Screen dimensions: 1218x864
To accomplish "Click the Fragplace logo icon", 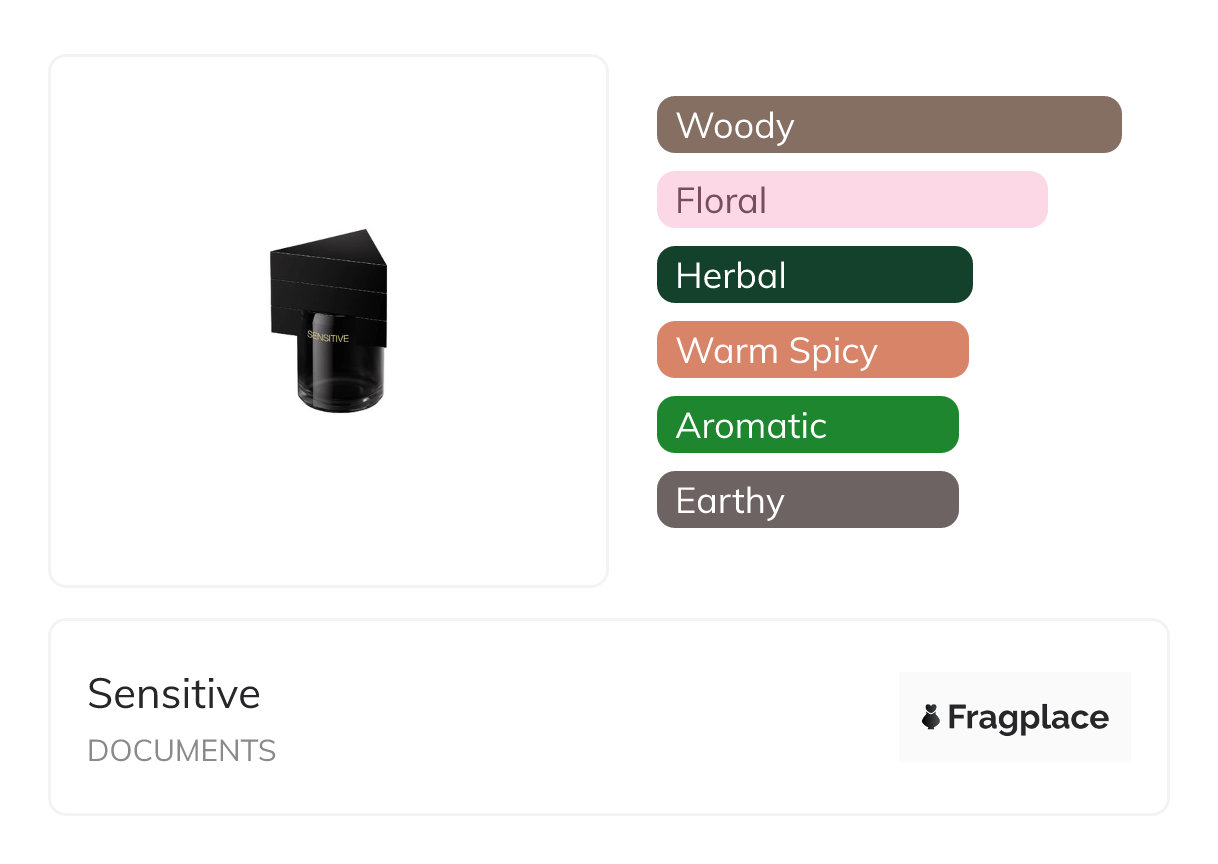I will click(x=931, y=717).
